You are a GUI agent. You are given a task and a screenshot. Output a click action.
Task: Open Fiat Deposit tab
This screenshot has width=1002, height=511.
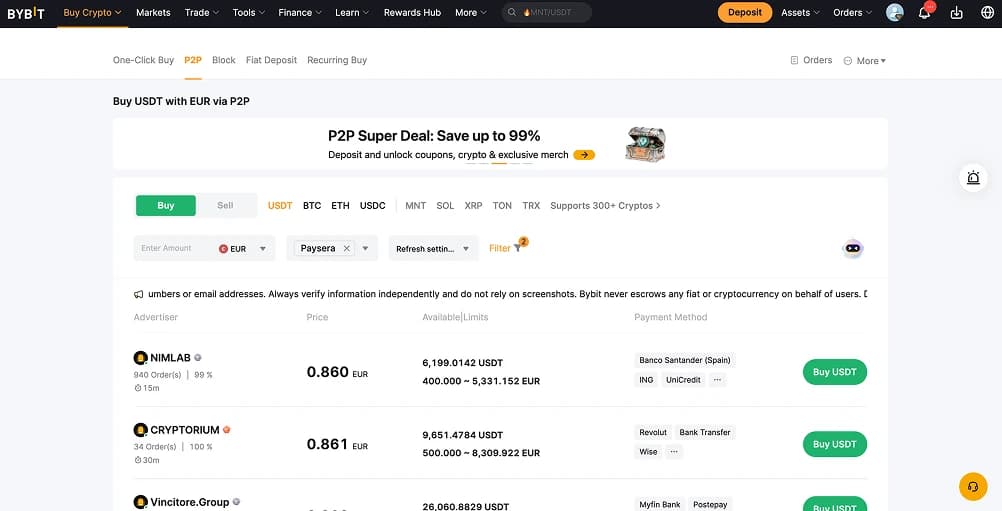(272, 60)
